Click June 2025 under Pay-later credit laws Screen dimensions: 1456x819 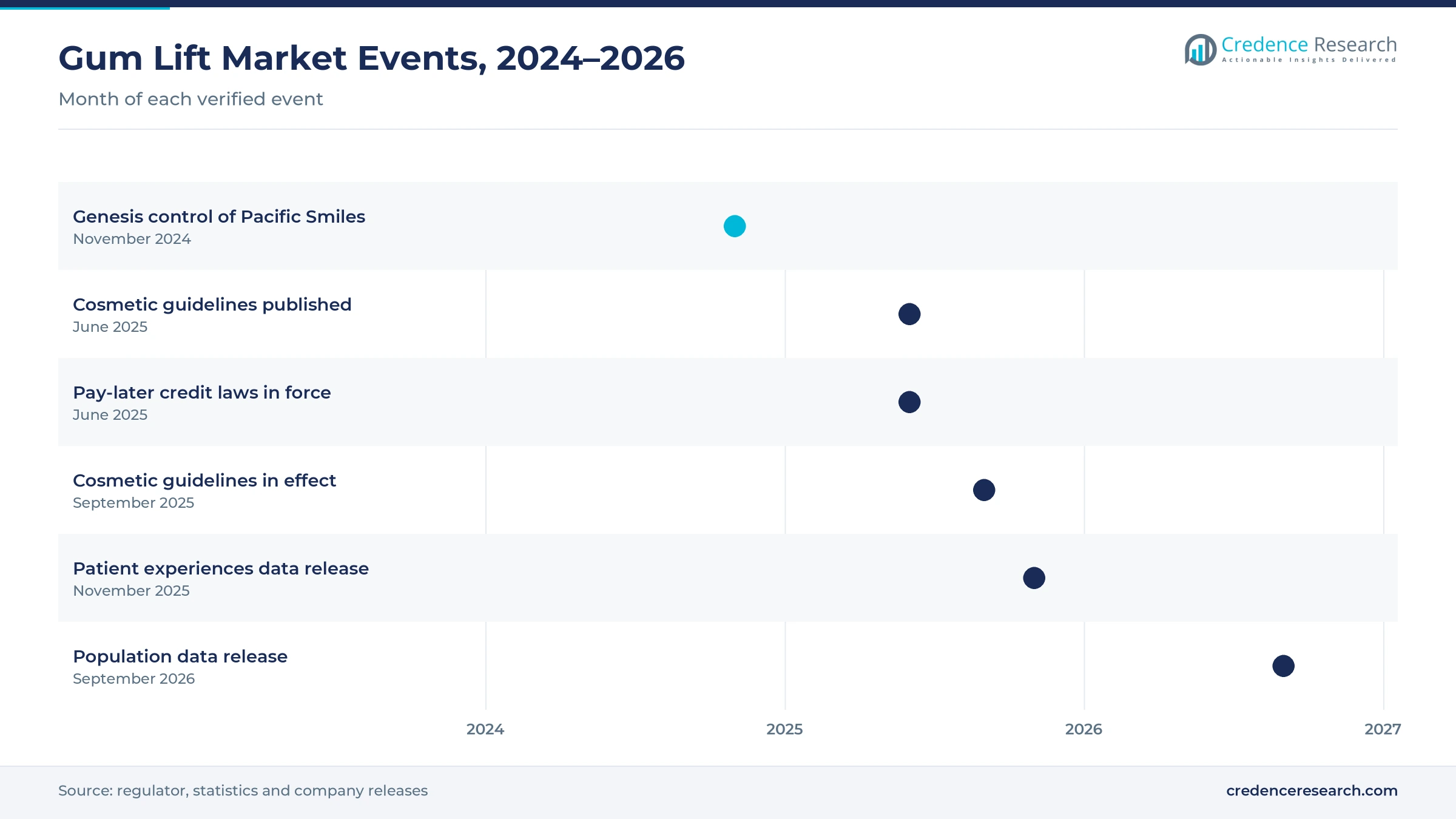[x=110, y=415]
